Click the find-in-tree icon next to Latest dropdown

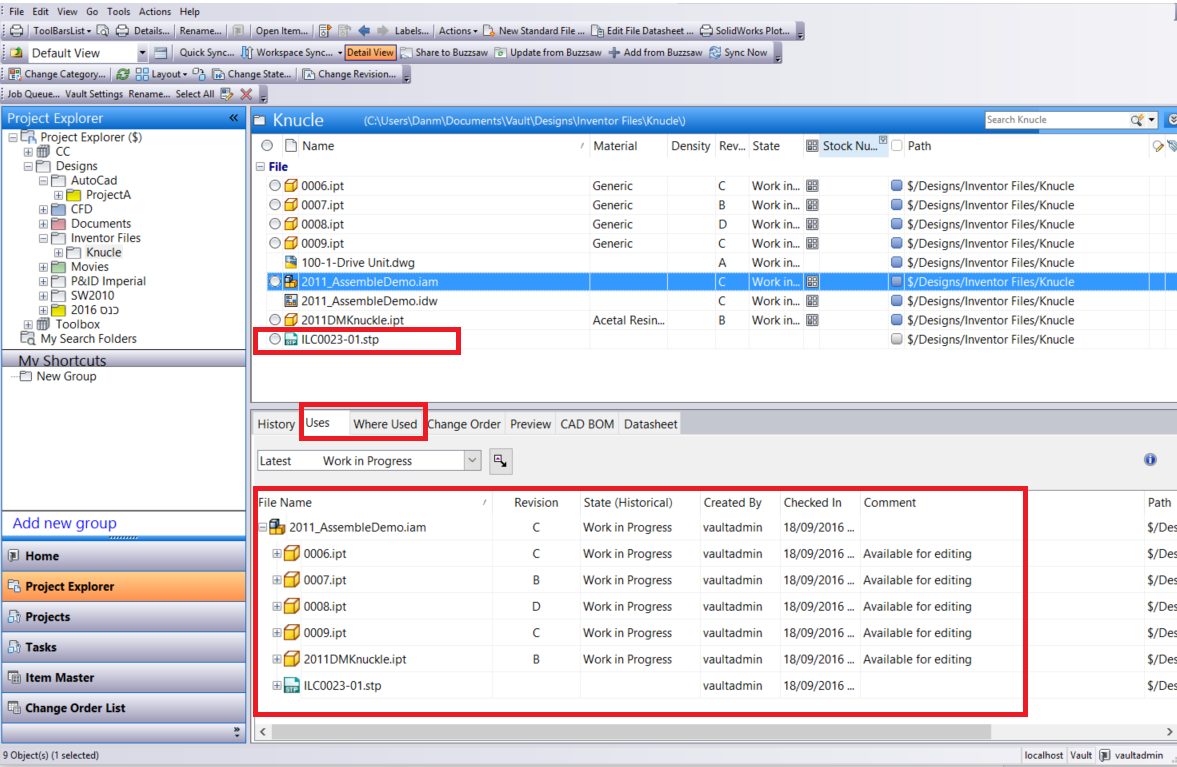click(501, 461)
